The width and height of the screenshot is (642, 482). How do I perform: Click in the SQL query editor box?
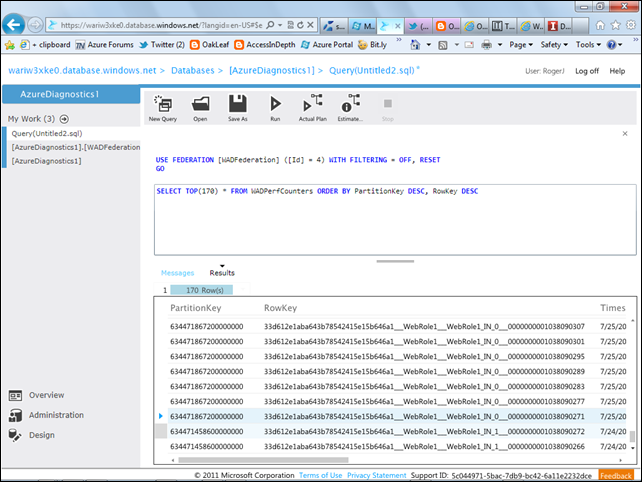[395, 220]
